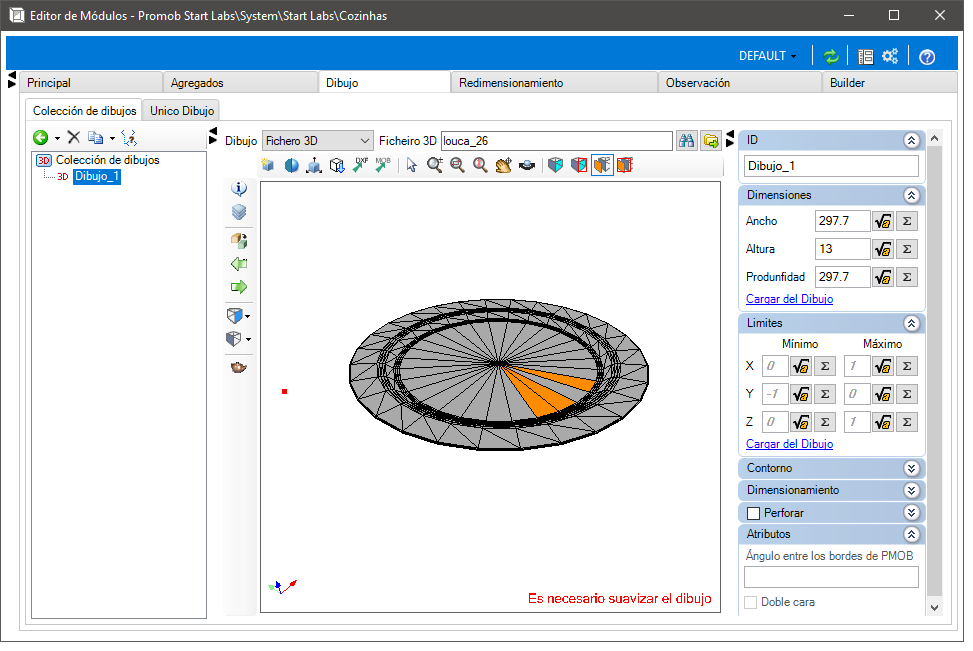Open the add drawing dropdown arrow
Screen dimensions: 973x651
pos(57,138)
